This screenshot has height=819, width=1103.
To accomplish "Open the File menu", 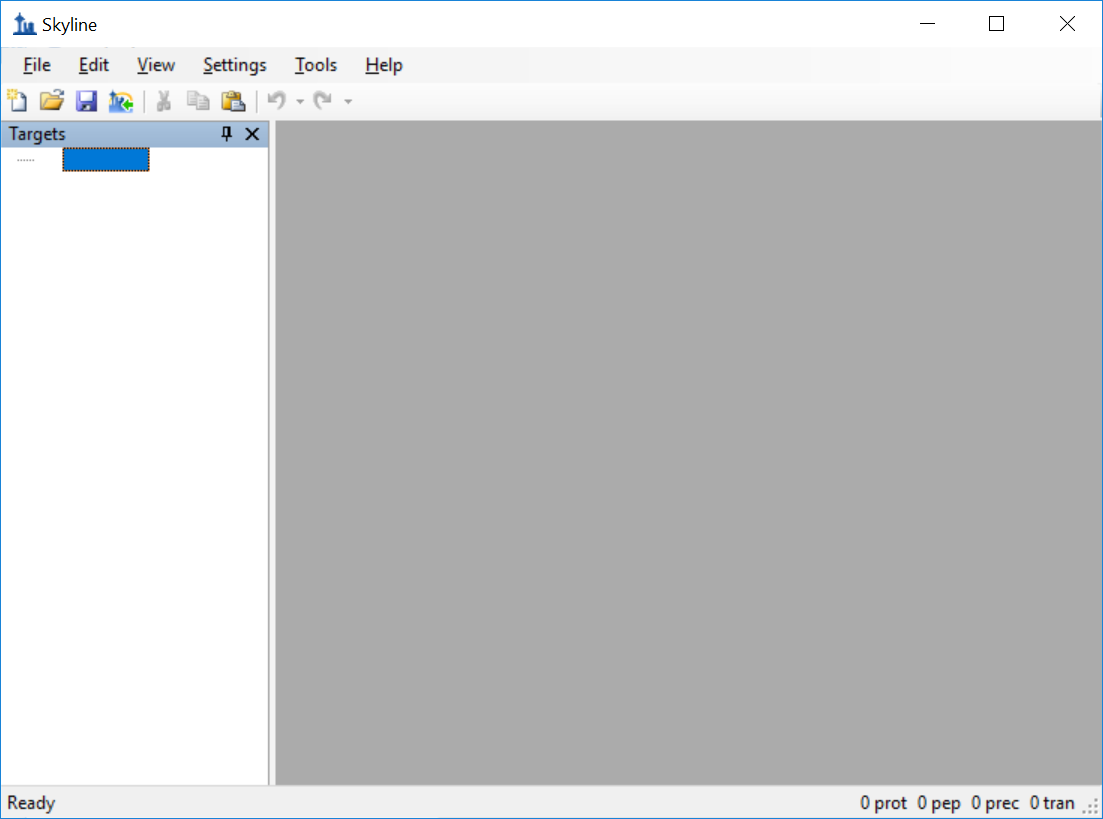I will [37, 65].
